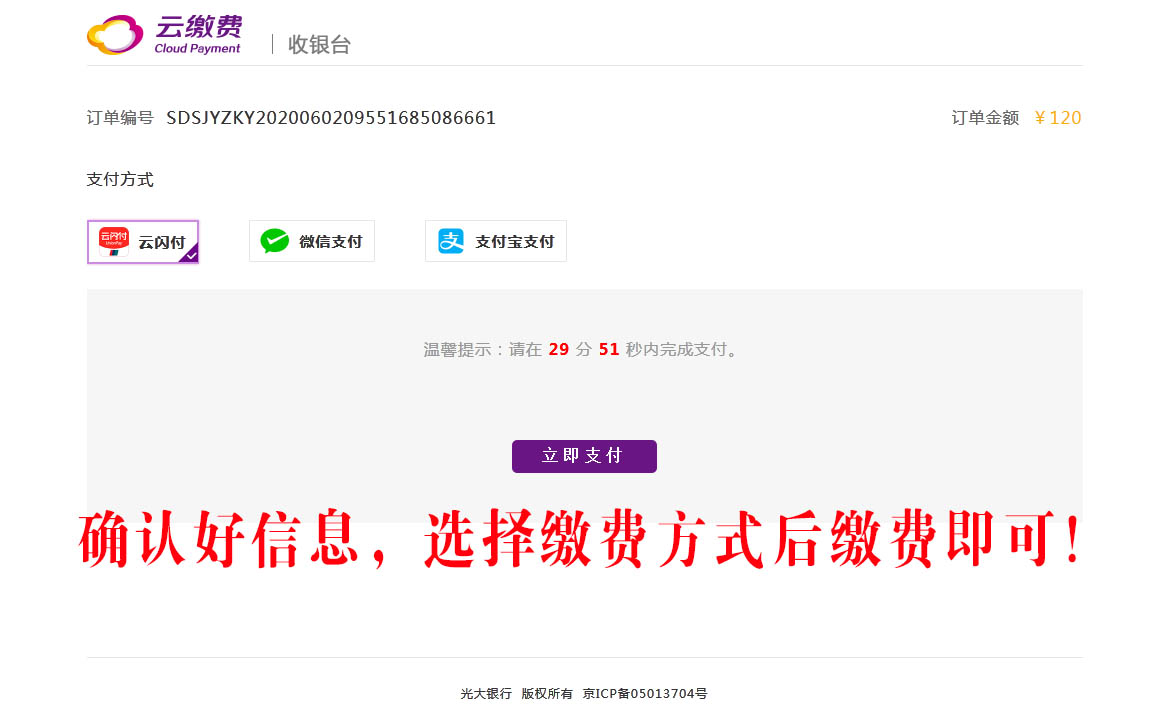Click the 支付方式 section heading

[x=120, y=179]
